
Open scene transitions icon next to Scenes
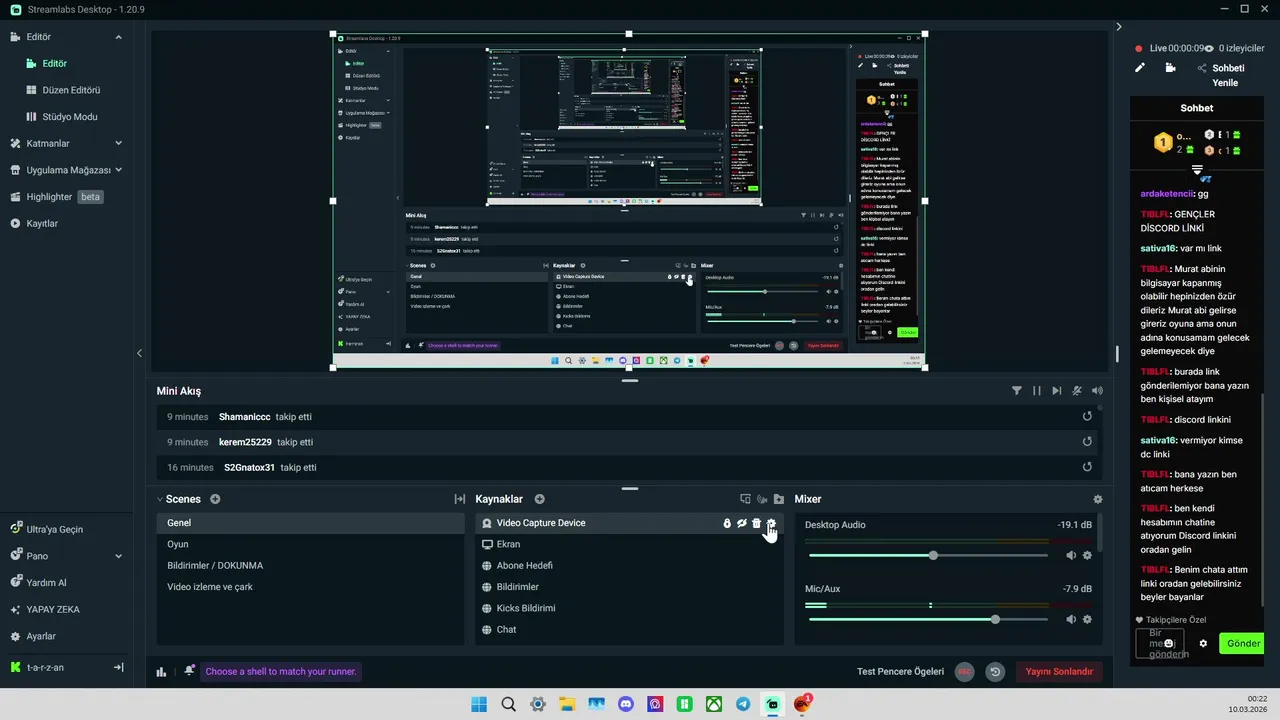pyautogui.click(x=460, y=499)
